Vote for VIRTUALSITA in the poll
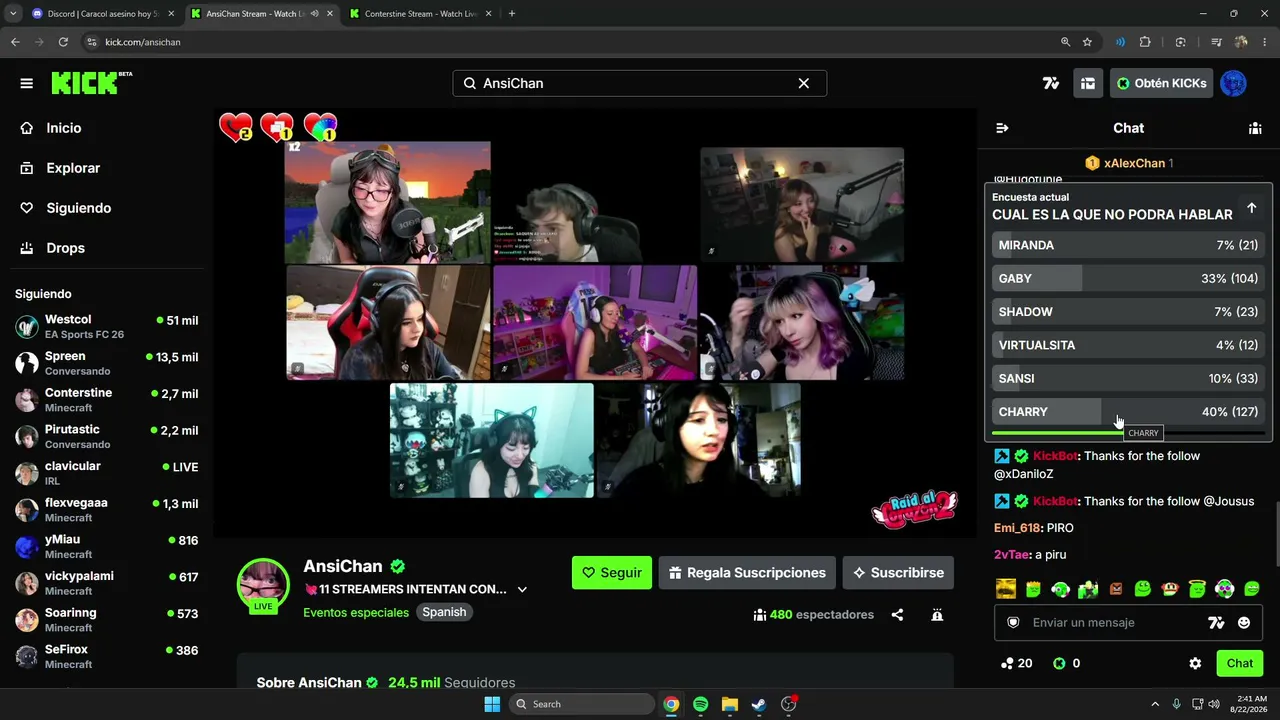Screen dimensions: 1280x720 pos(1128,345)
